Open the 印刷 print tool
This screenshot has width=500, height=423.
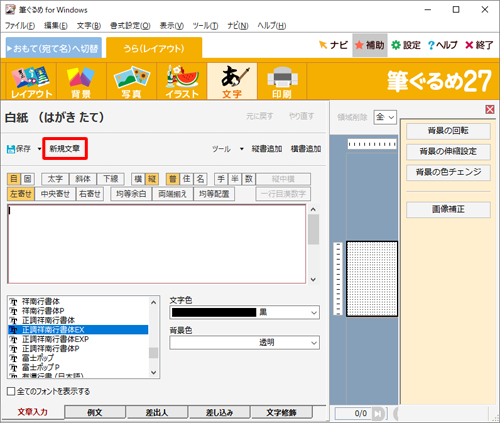[282, 82]
